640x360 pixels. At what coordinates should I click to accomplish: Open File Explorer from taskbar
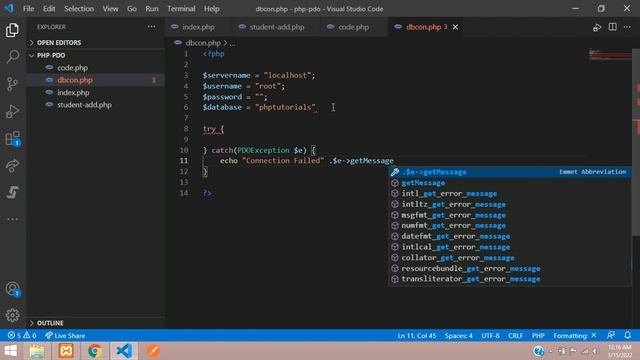pos(37,351)
